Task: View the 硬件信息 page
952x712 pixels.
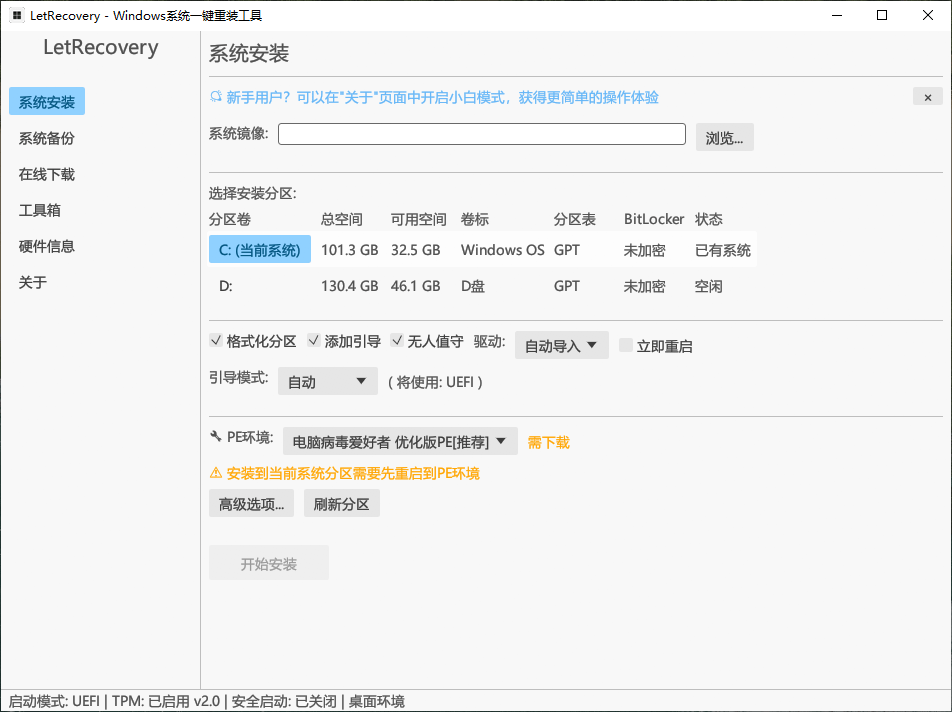Action: pos(47,246)
